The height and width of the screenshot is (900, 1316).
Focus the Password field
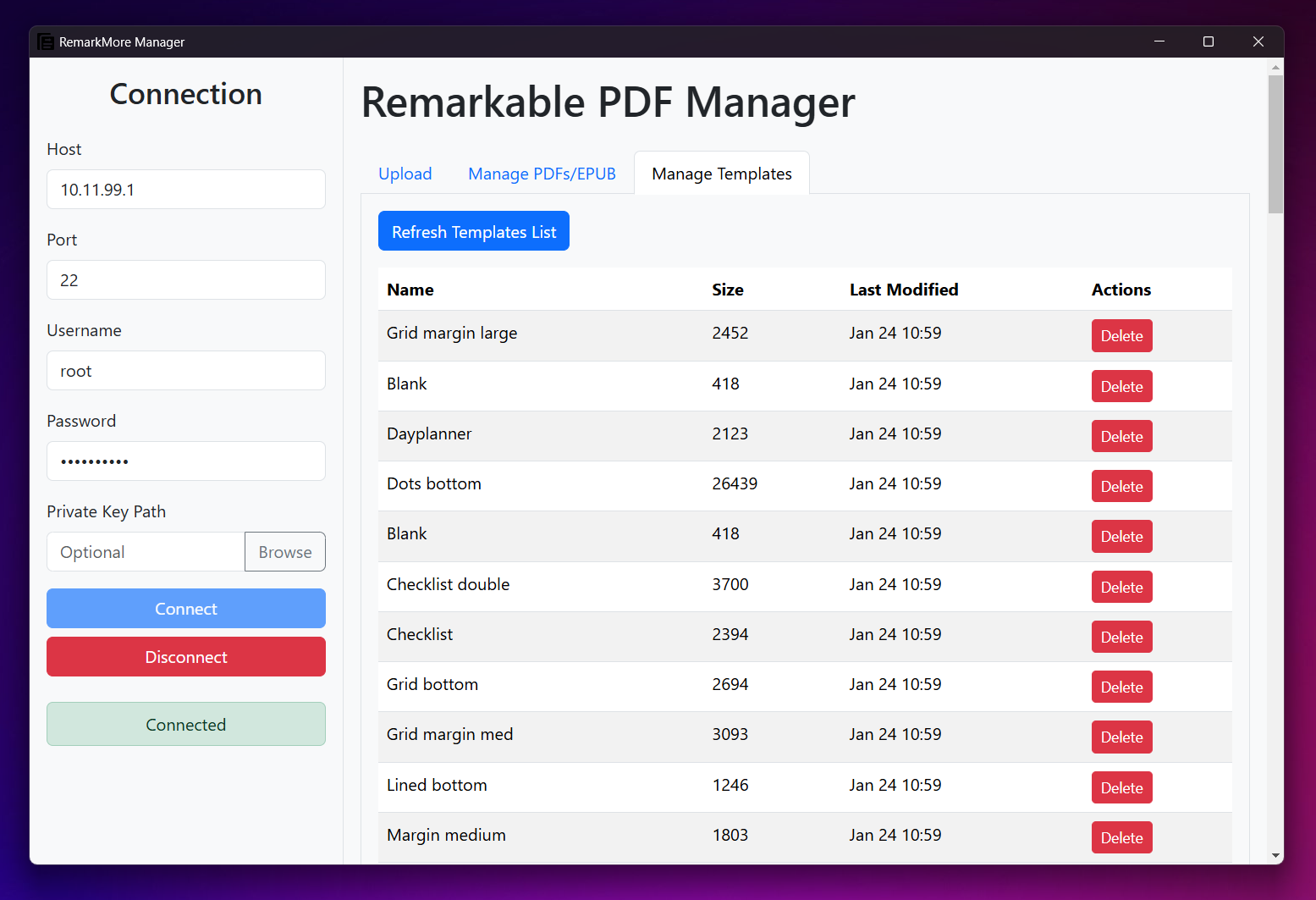(x=185, y=461)
